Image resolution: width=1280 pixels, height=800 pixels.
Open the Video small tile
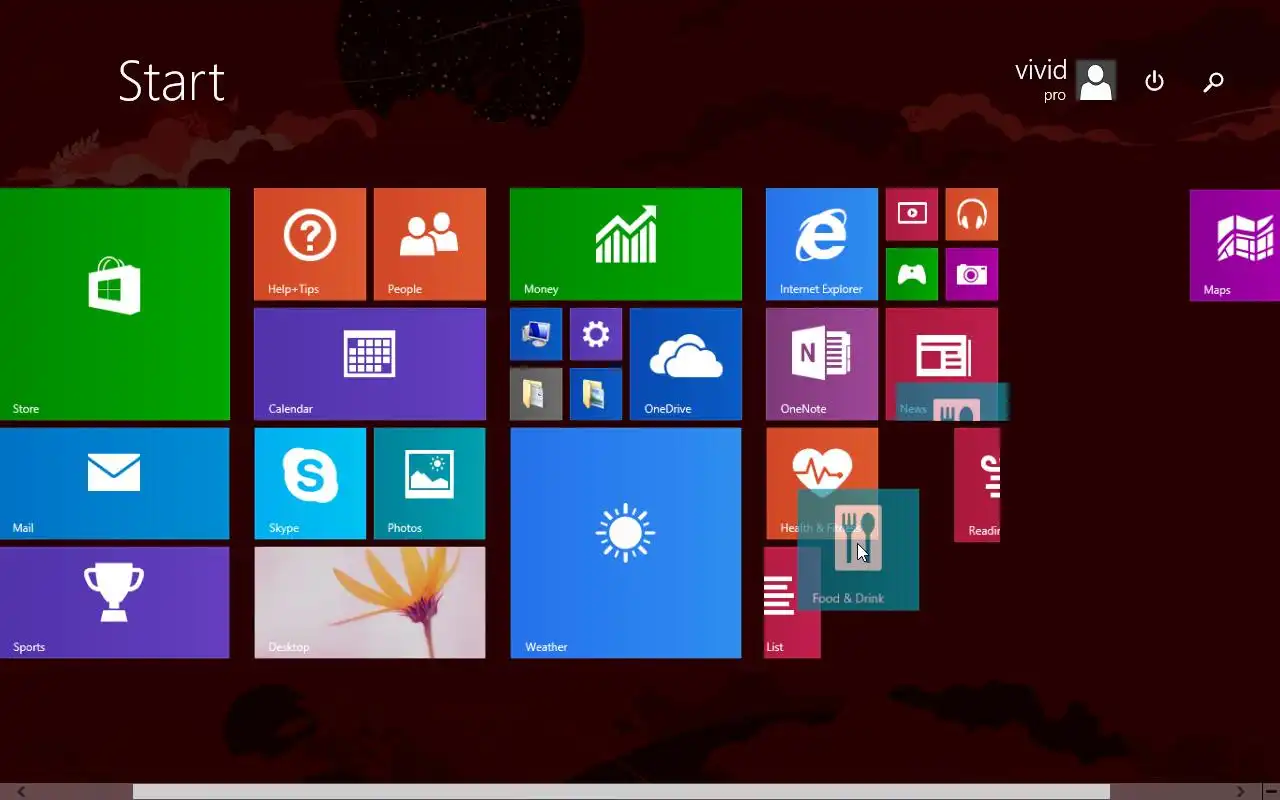tap(912, 214)
